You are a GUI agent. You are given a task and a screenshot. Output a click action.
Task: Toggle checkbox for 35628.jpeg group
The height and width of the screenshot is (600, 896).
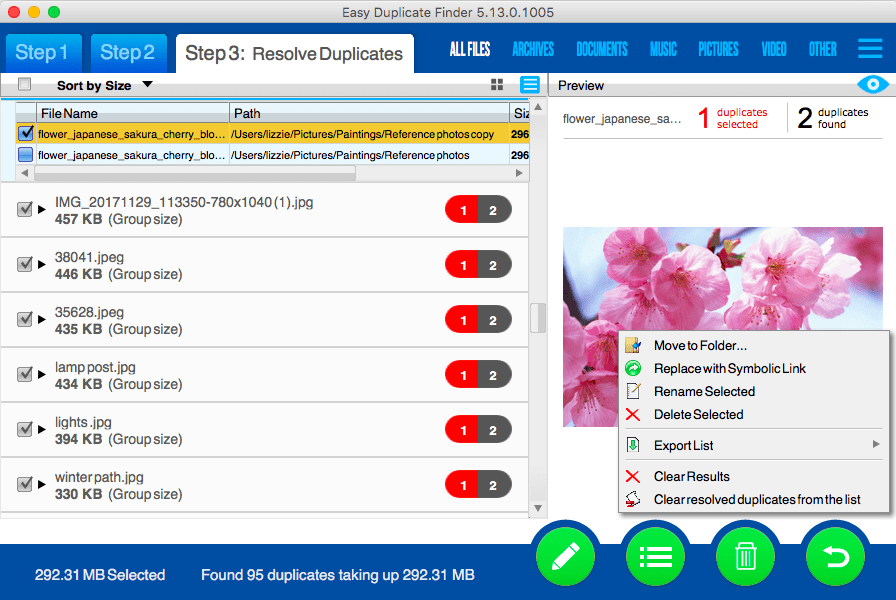pyautogui.click(x=25, y=319)
